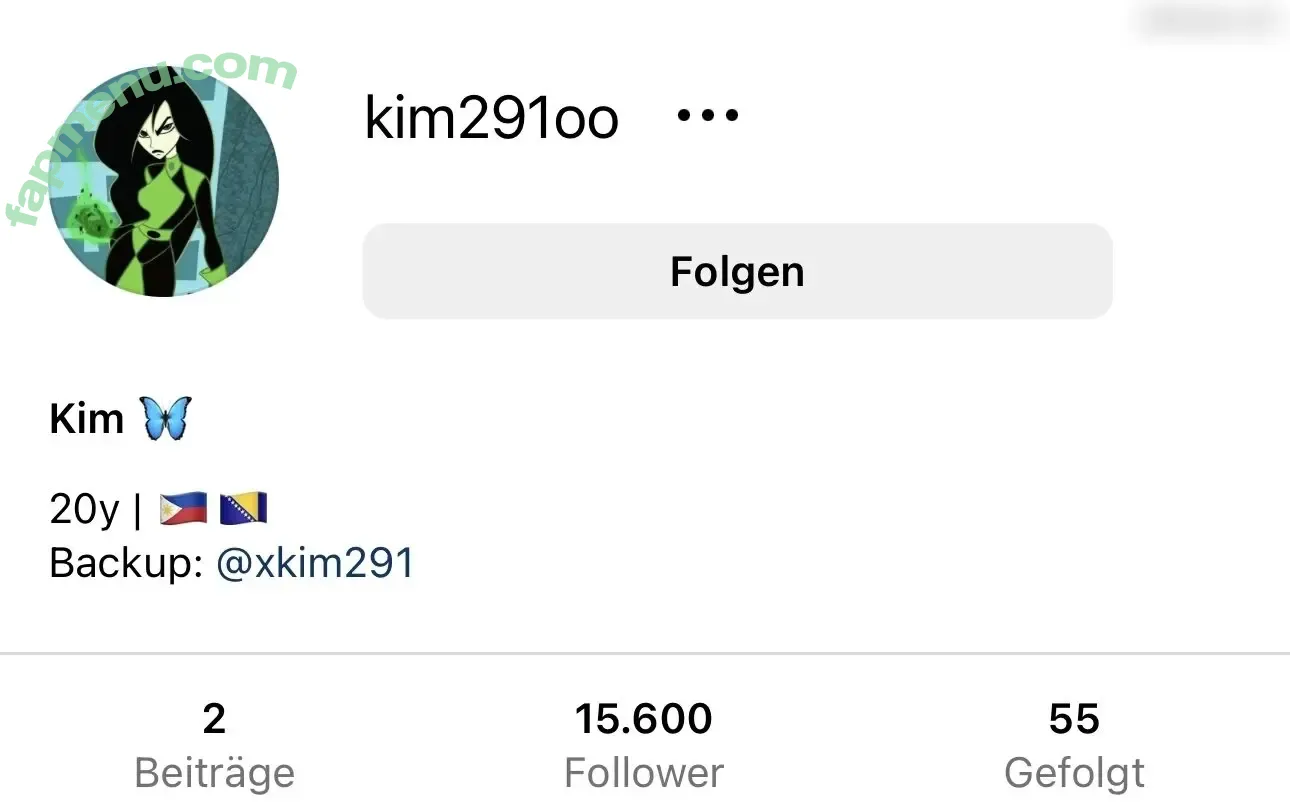
Task: Open the Beiträge posts label
Action: (214, 773)
